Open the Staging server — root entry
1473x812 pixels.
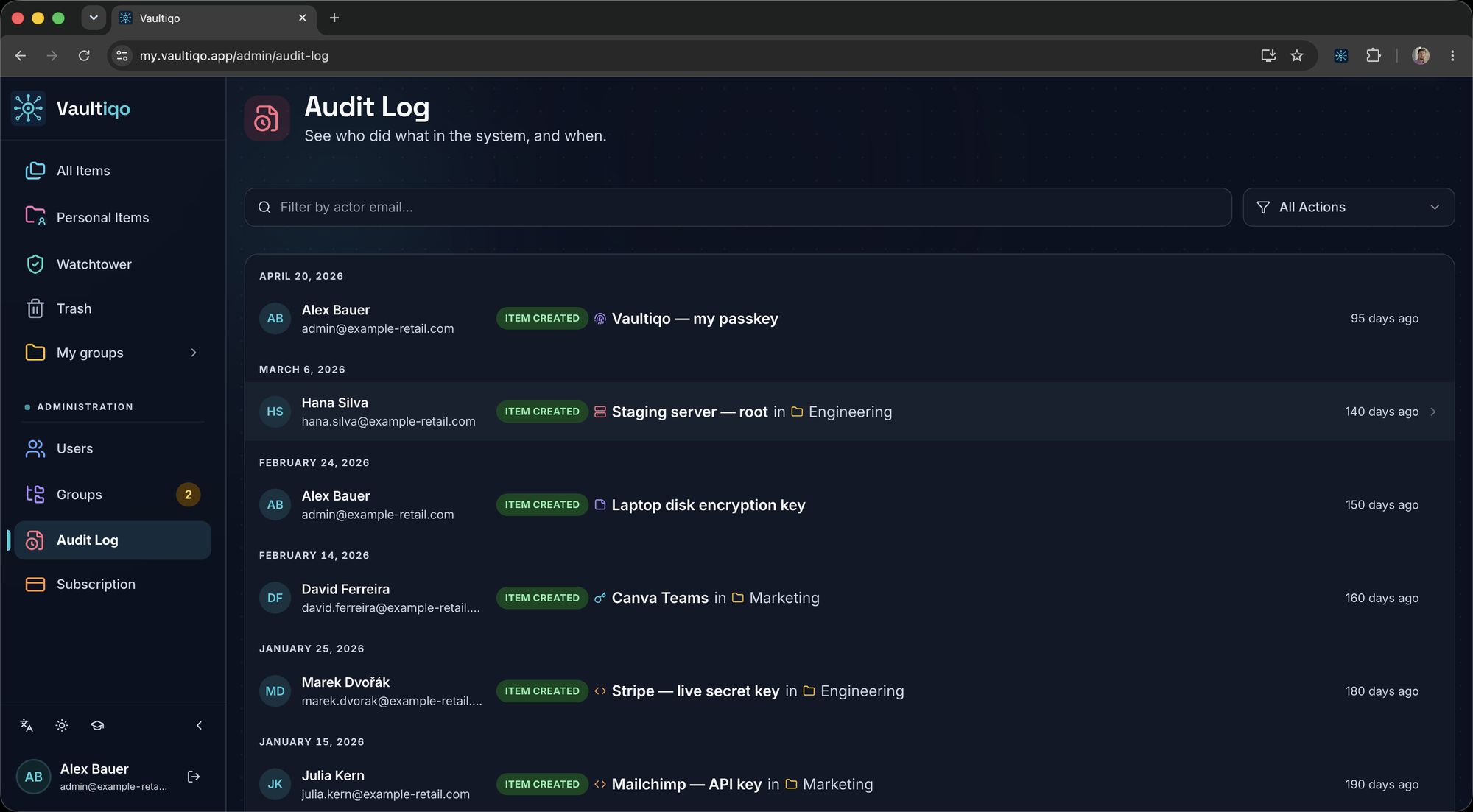coord(689,412)
